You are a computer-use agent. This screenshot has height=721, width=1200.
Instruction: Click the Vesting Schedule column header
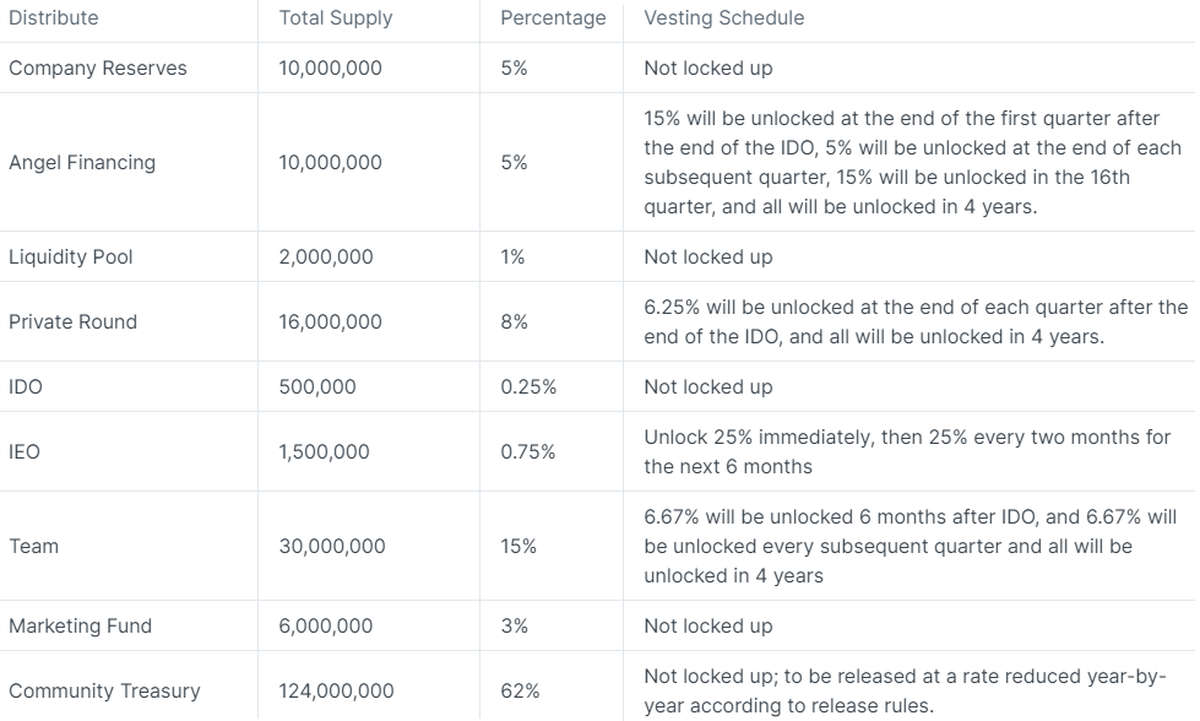(x=724, y=18)
